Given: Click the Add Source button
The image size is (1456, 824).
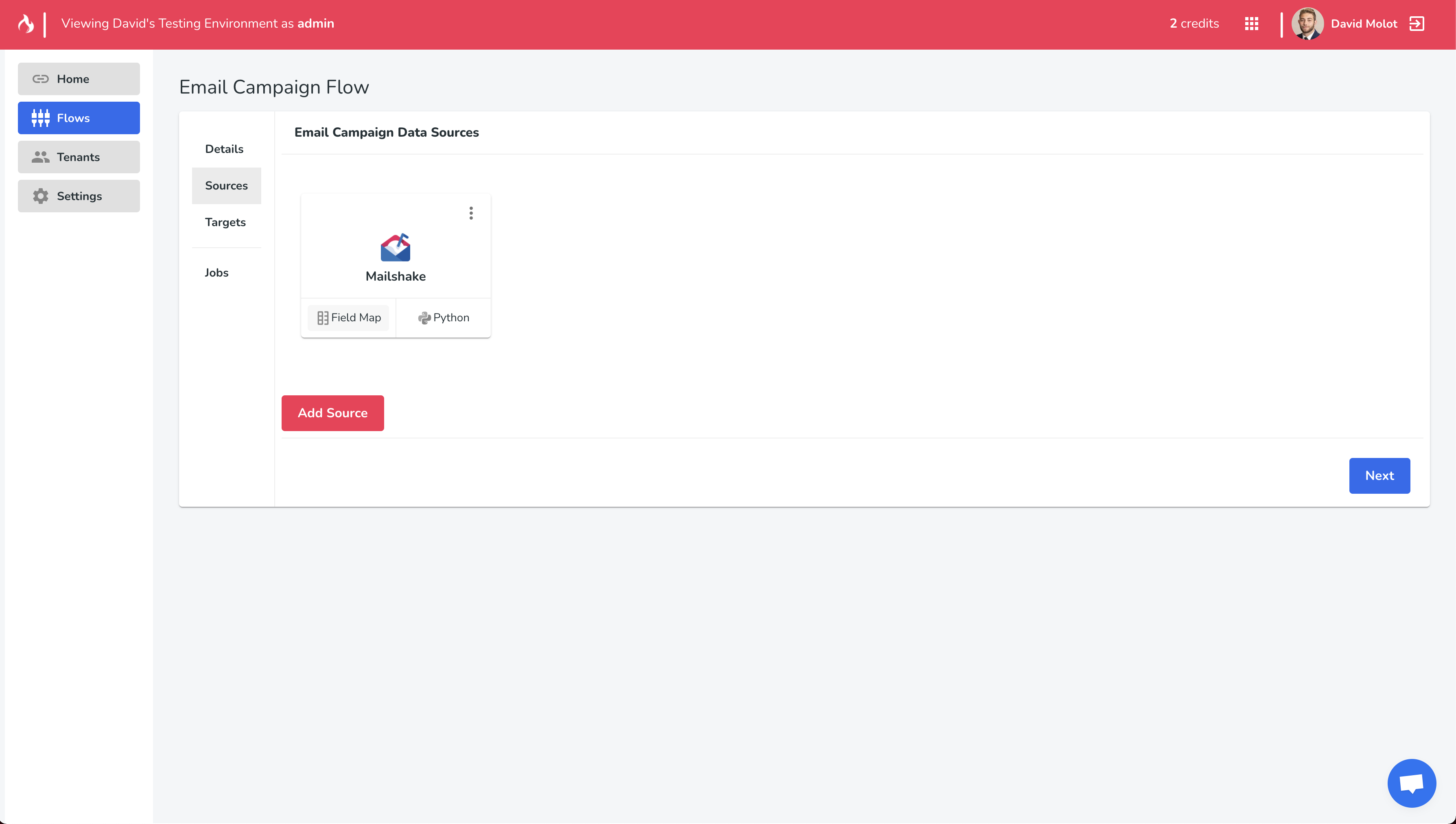Looking at the screenshot, I should pyautogui.click(x=333, y=413).
